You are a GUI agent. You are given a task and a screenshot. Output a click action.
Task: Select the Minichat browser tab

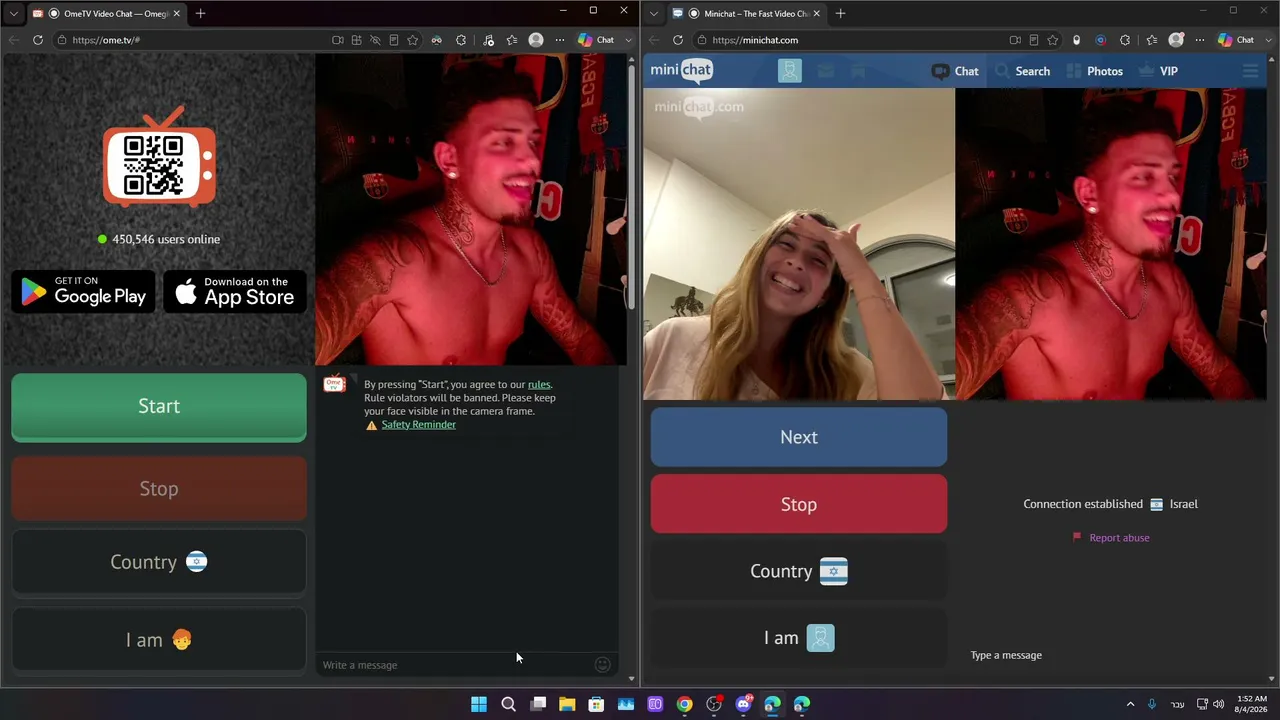pos(746,14)
